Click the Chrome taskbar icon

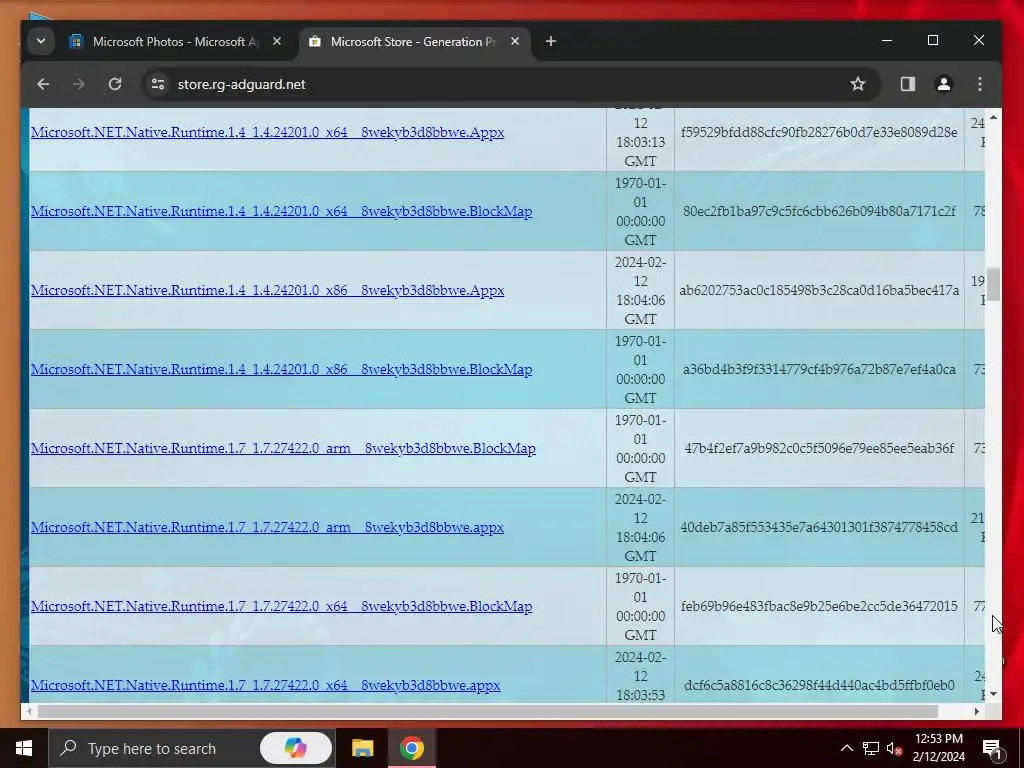411,748
